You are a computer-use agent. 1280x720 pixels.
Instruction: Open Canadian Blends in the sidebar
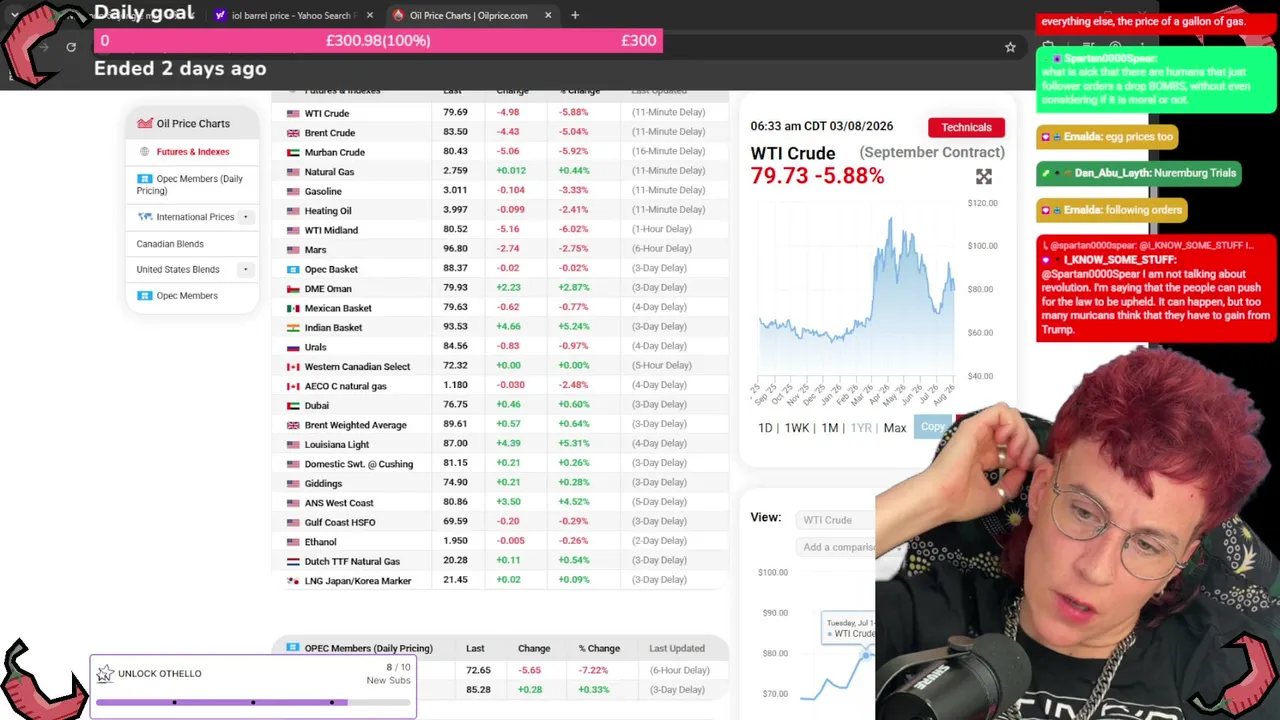pyautogui.click(x=170, y=244)
